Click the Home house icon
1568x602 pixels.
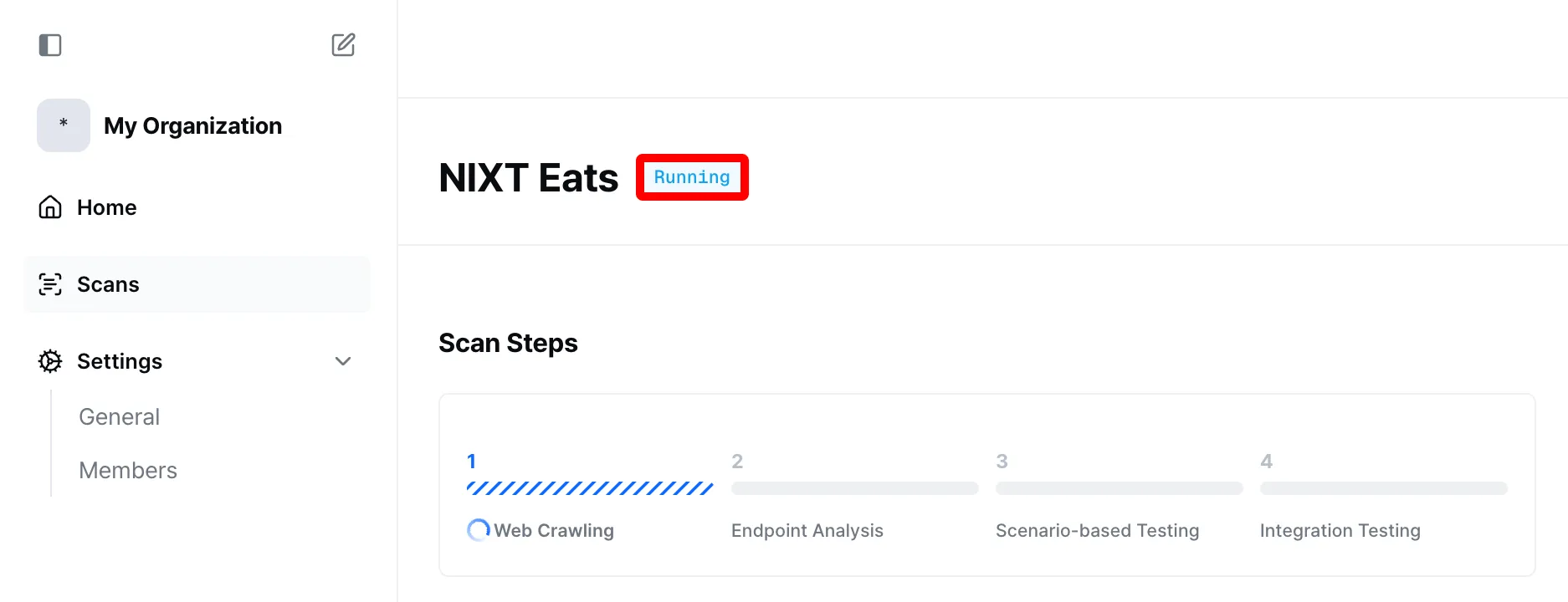[x=50, y=207]
